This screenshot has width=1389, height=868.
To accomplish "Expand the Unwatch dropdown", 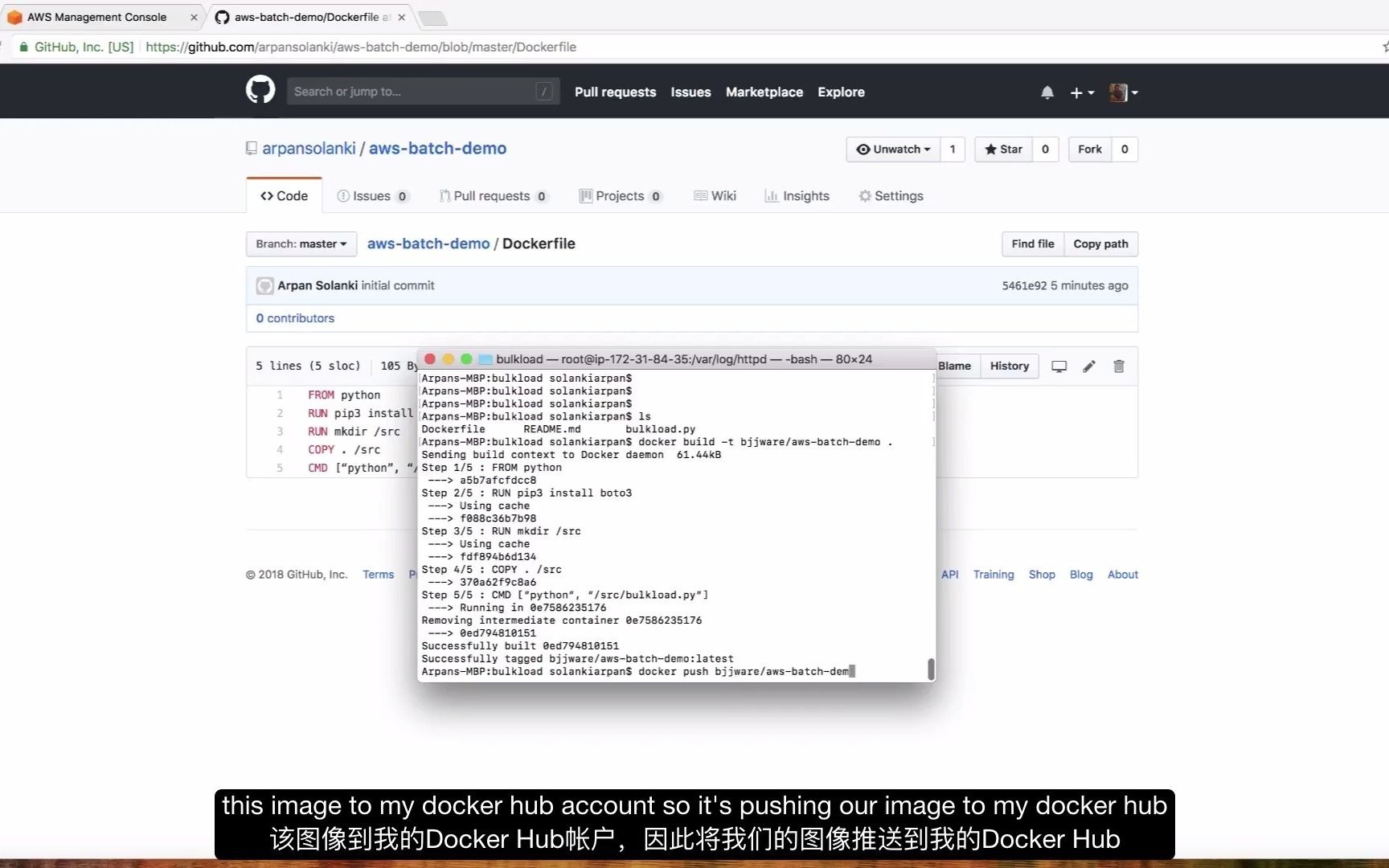I will (893, 149).
